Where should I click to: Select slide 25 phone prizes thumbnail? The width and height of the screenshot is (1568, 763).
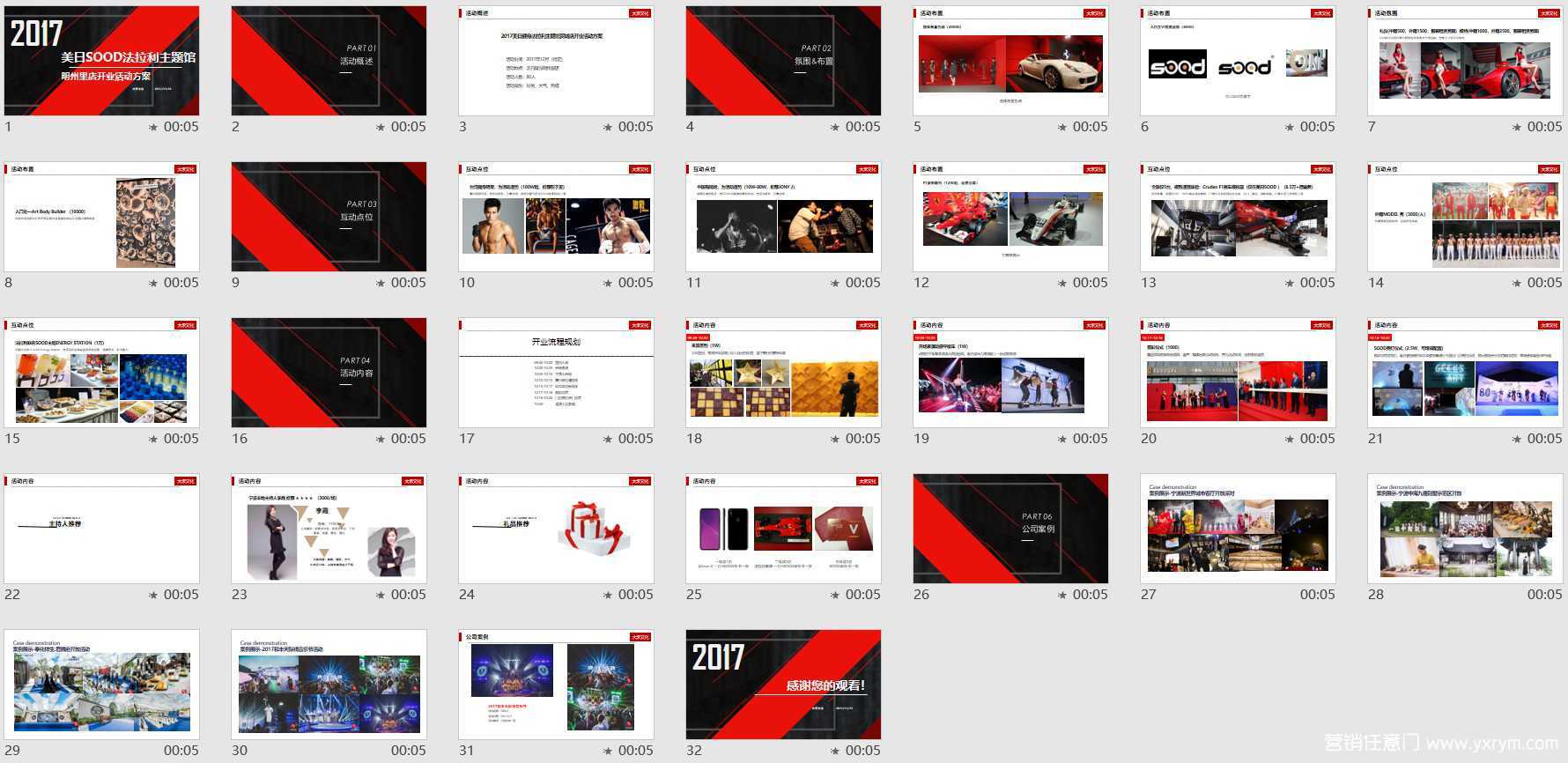[784, 529]
